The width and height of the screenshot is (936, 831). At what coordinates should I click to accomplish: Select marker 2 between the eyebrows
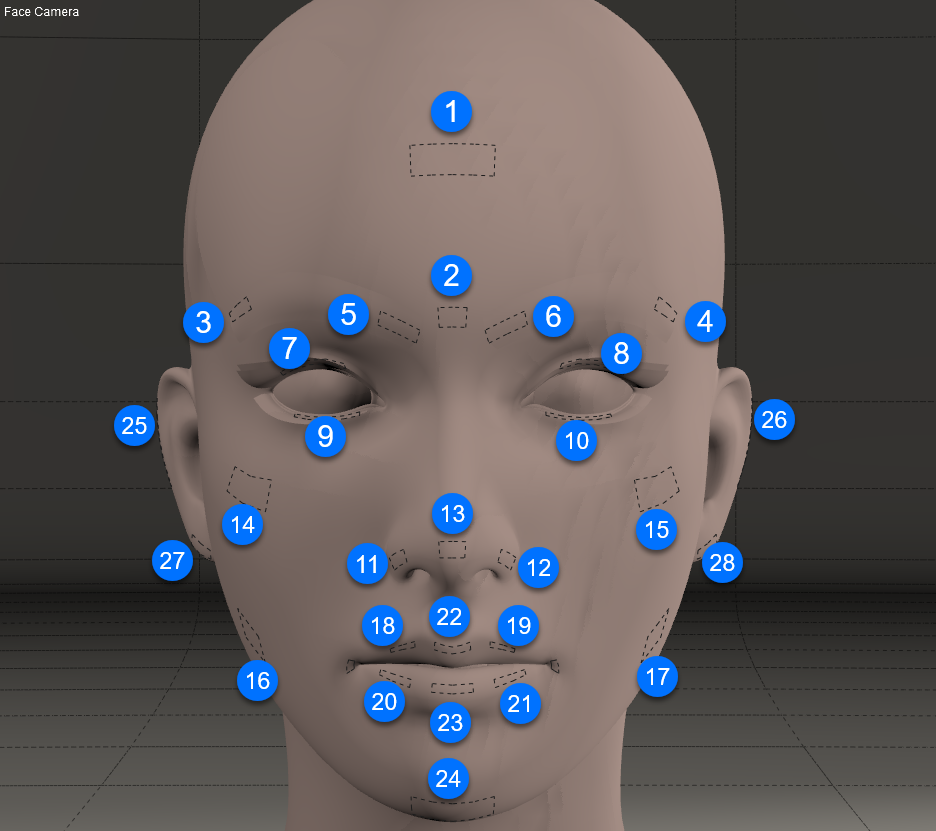tap(452, 275)
